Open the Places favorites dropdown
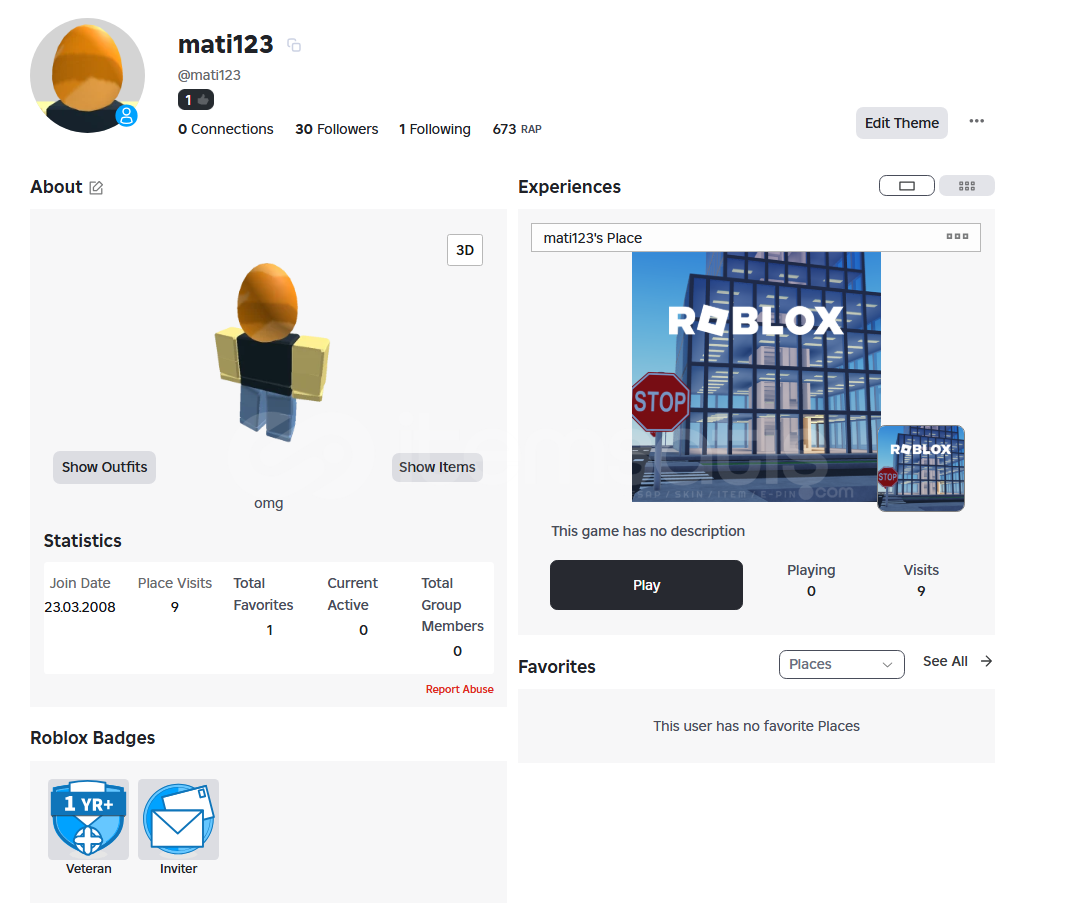This screenshot has width=1080, height=911. click(x=842, y=664)
